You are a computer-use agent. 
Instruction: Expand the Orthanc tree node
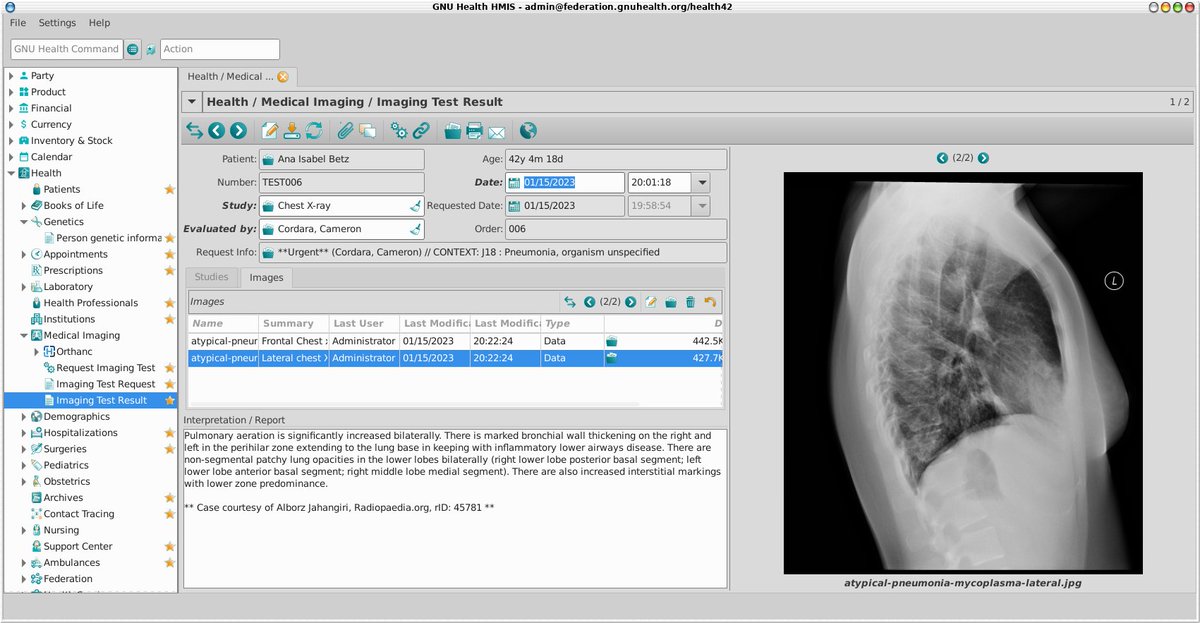[x=36, y=351]
